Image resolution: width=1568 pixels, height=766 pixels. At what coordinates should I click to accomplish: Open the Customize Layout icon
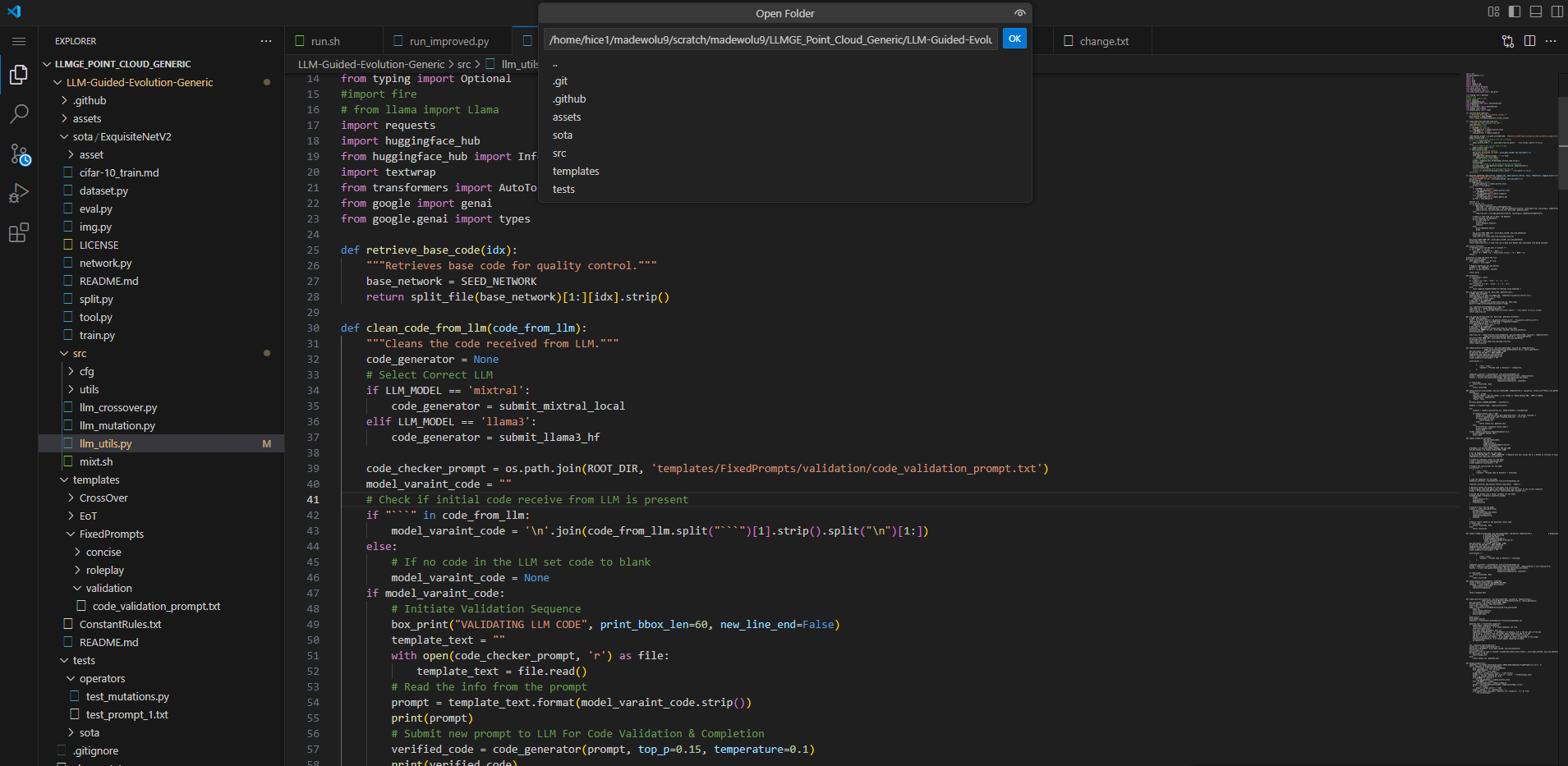coord(1493,11)
